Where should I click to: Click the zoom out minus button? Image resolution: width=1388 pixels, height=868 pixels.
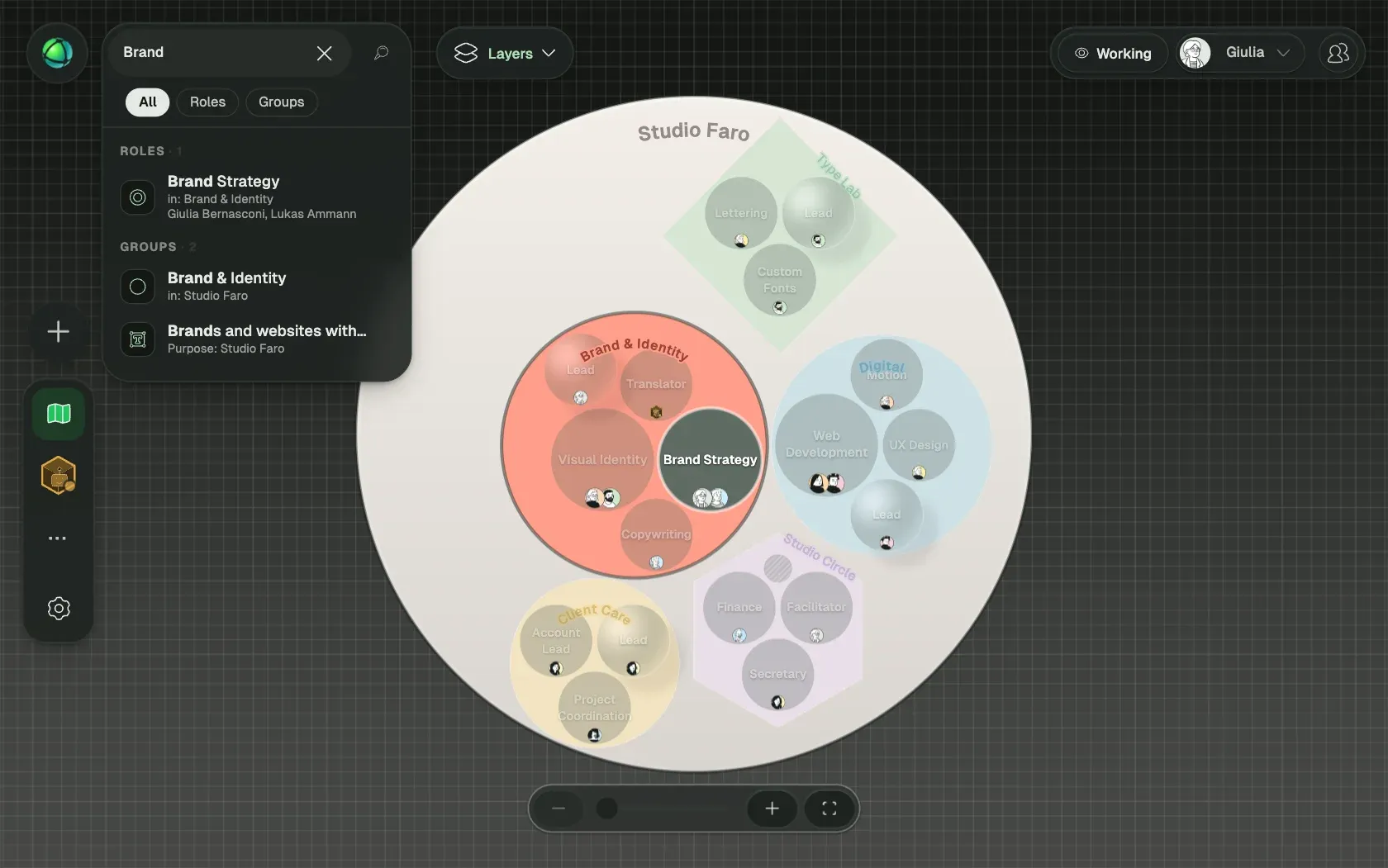(x=559, y=809)
